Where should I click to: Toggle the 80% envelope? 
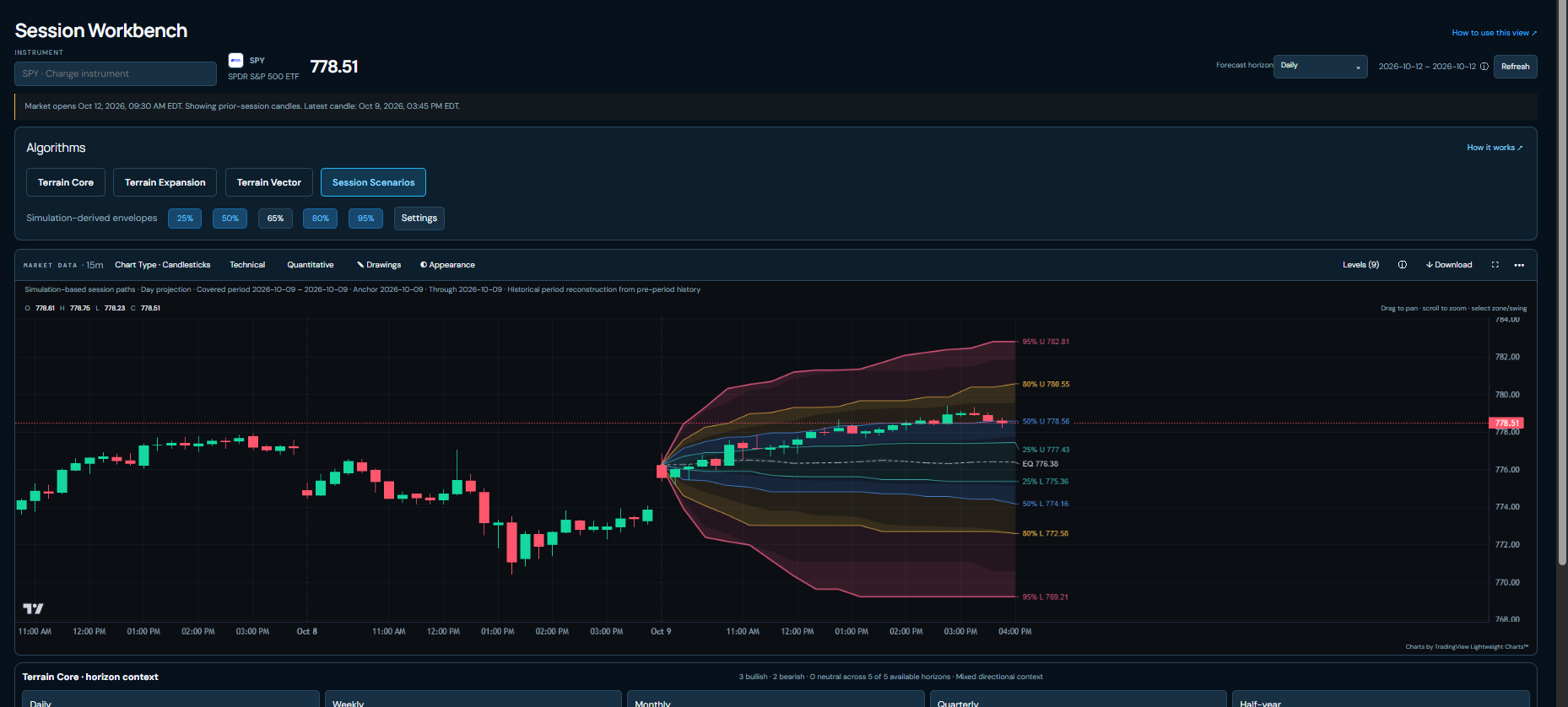pos(321,219)
